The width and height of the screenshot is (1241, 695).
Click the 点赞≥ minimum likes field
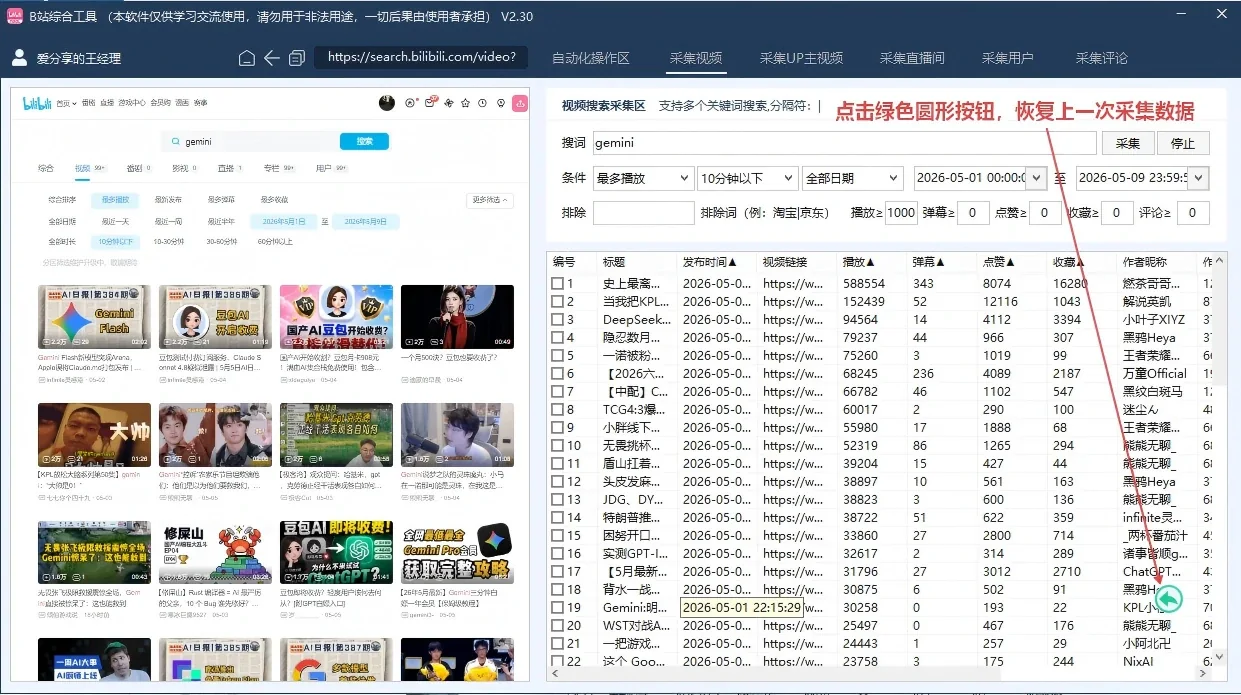coord(1045,212)
